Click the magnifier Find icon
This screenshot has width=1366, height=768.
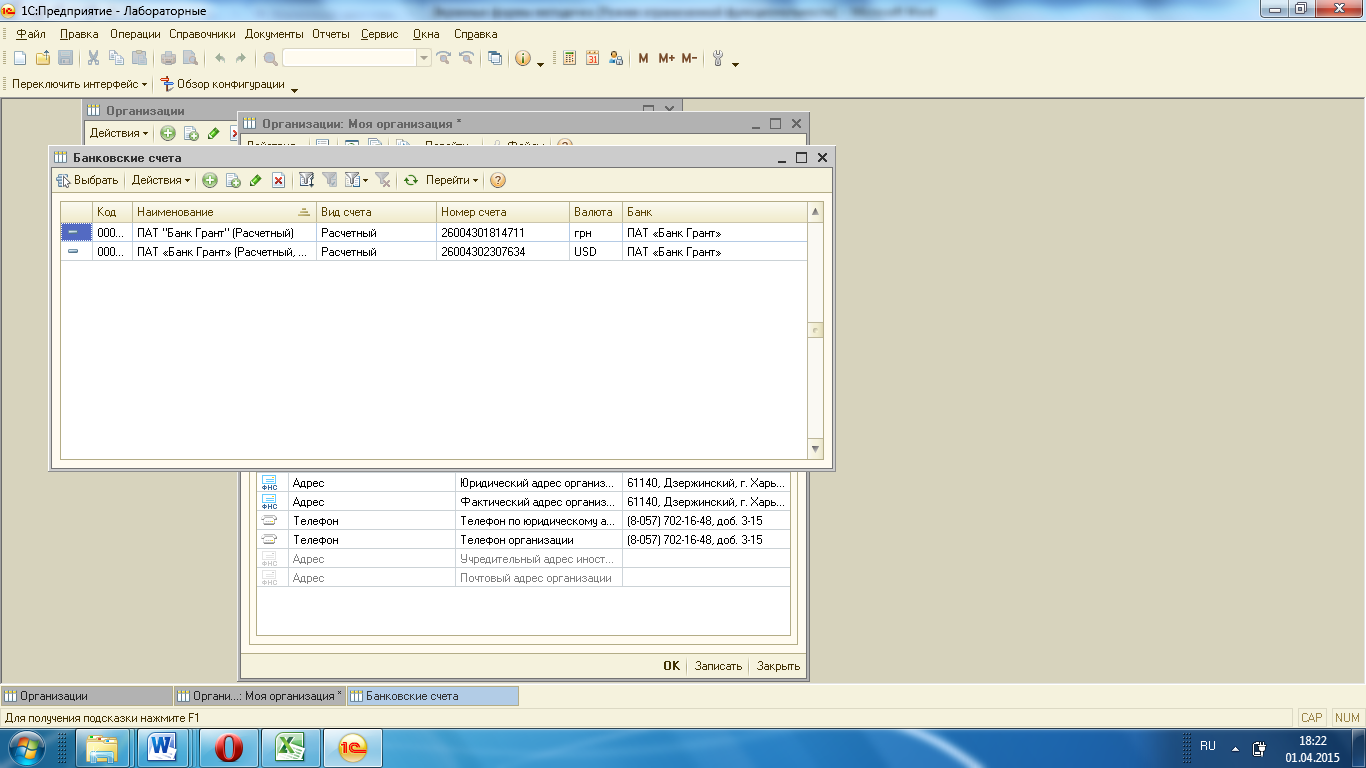[270, 58]
